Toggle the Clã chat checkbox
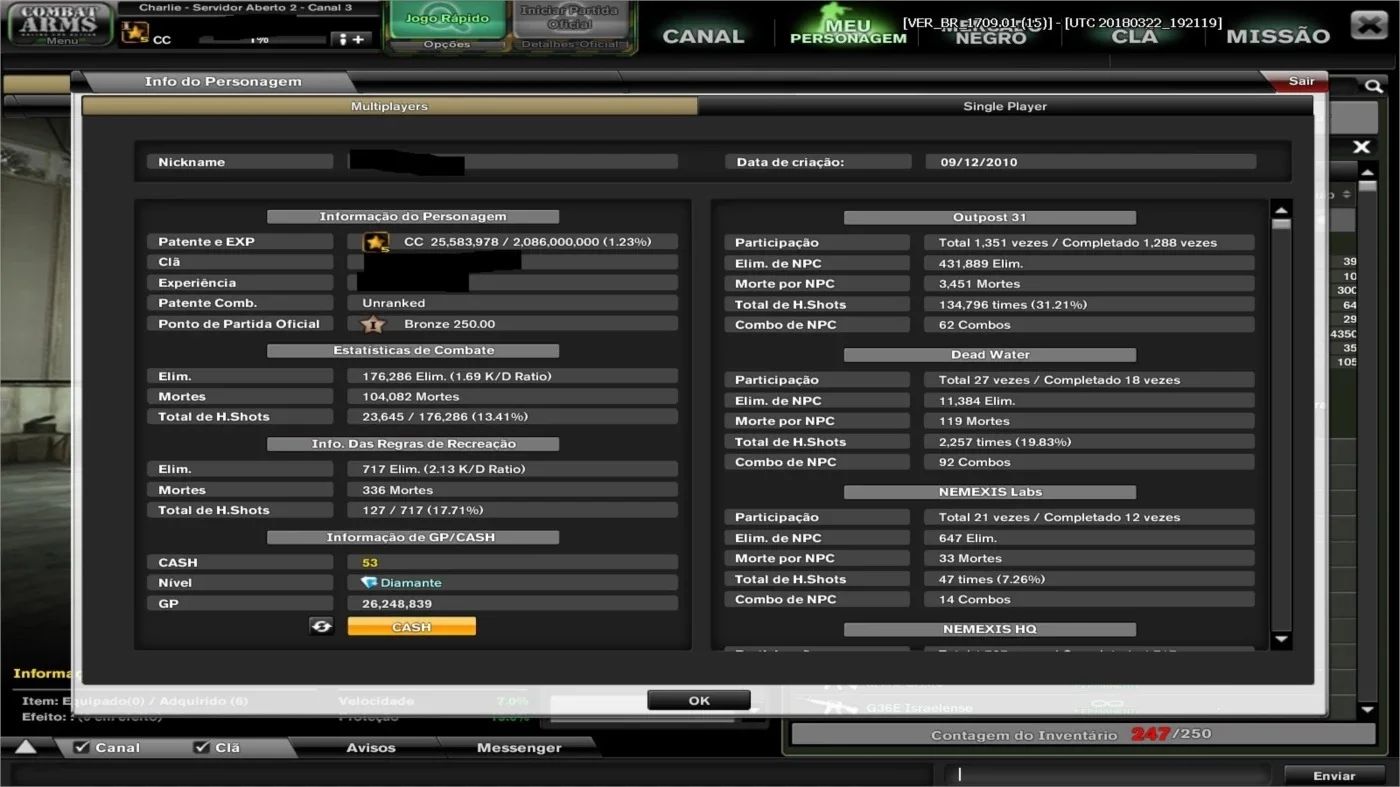The height and width of the screenshot is (787, 1400). [202, 747]
